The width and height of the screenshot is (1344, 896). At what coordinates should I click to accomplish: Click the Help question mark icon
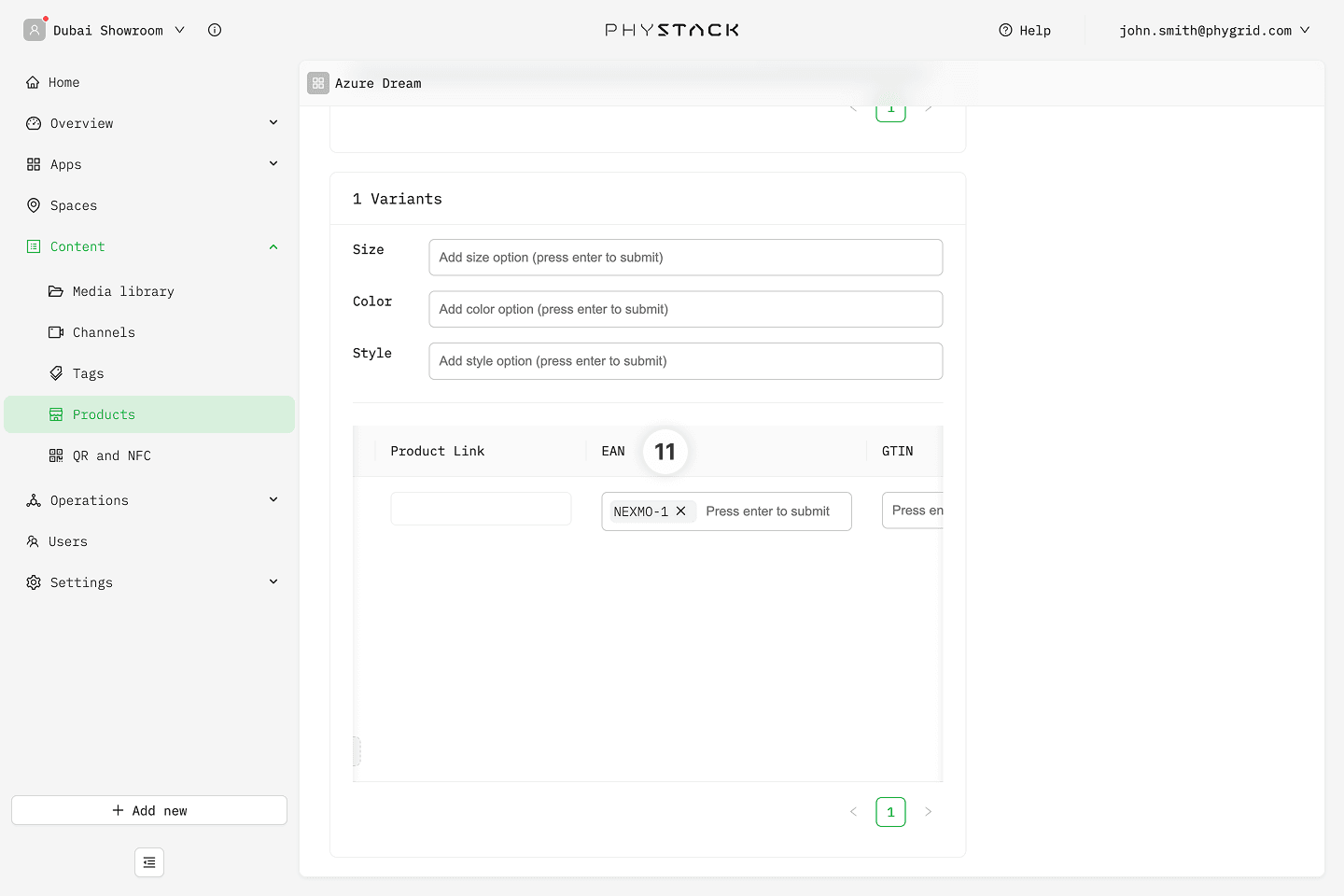(1005, 30)
